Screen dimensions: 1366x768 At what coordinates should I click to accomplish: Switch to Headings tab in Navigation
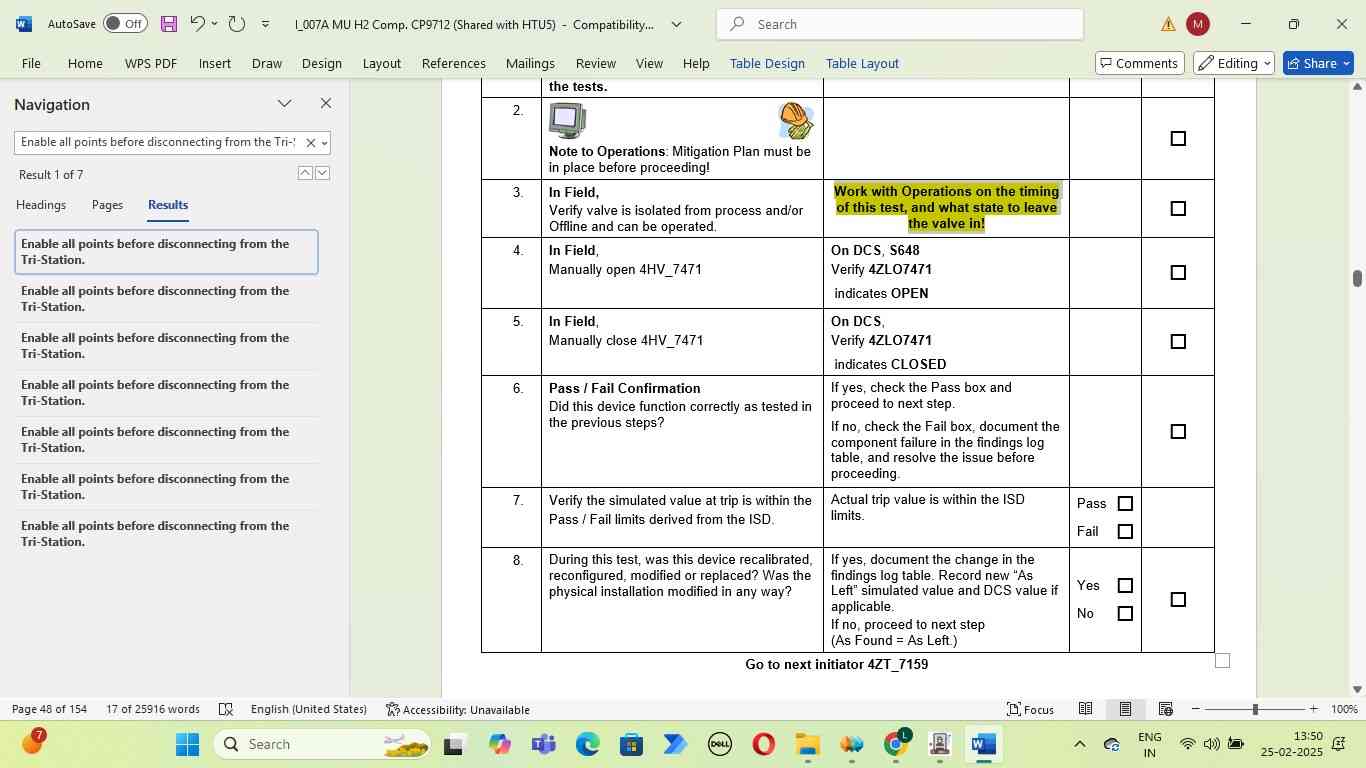click(41, 205)
